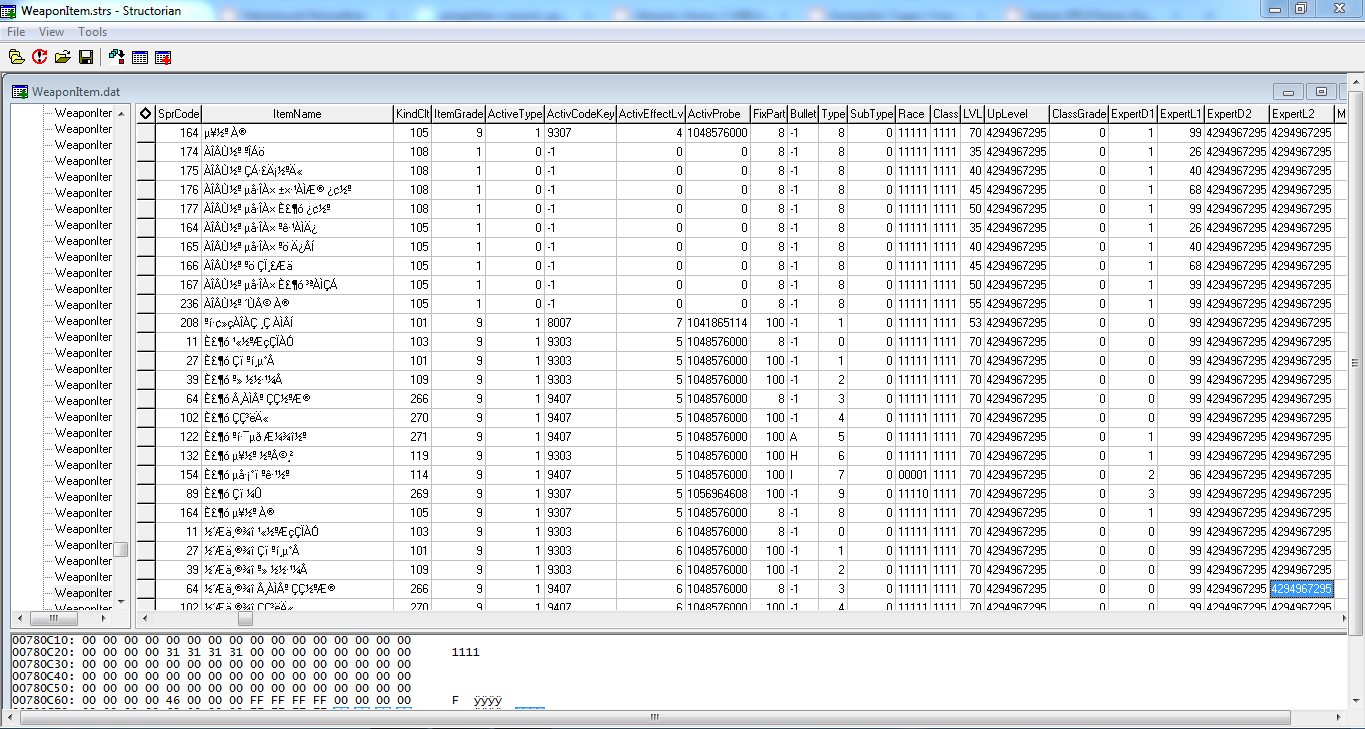Viewport: 1365px width, 729px height.
Task: Click the ClassGrade column header
Action: 1079,114
